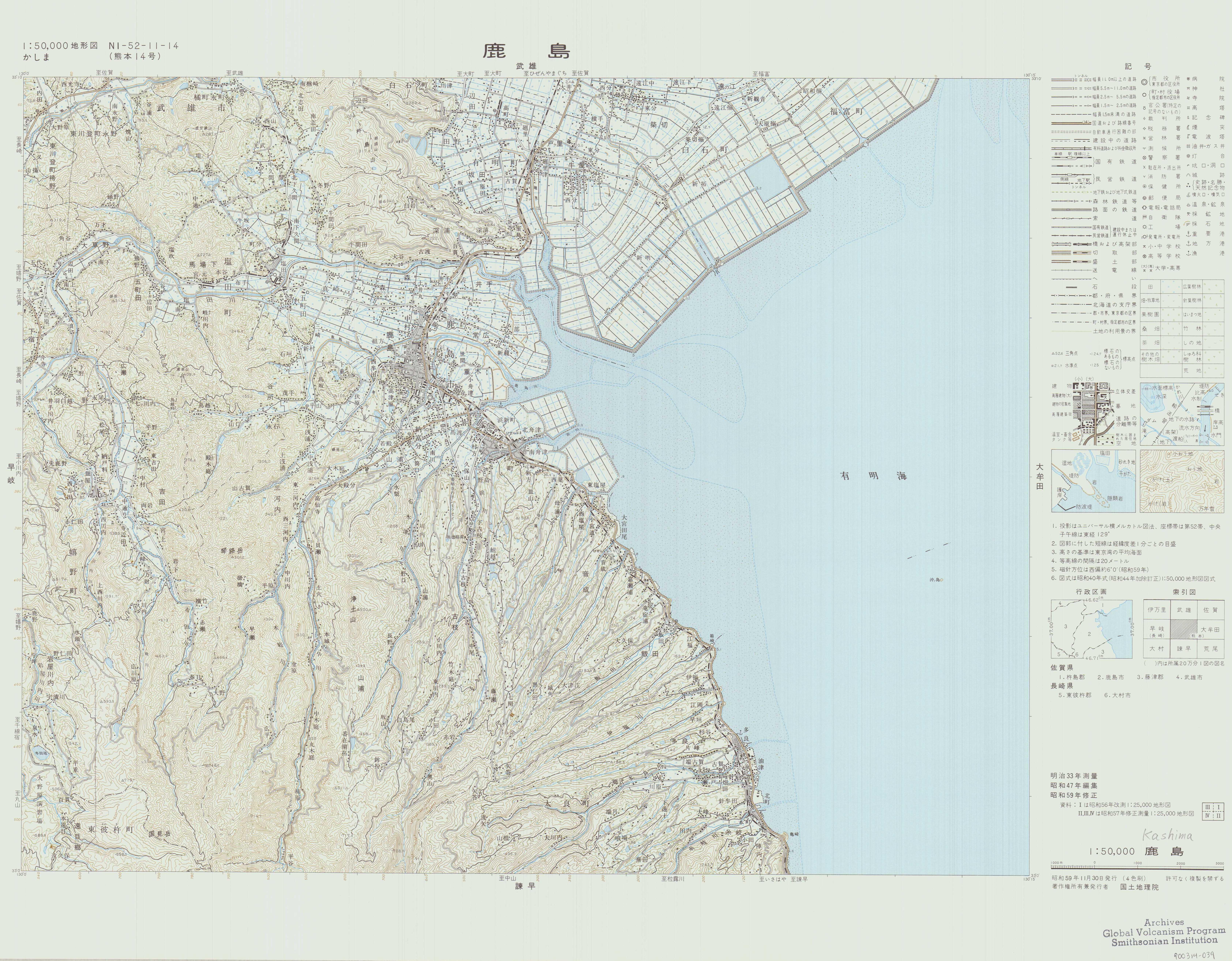Viewport: 1232px width, 961px height.
Task: Click the '城跡' legend entry
Action: point(1205,175)
